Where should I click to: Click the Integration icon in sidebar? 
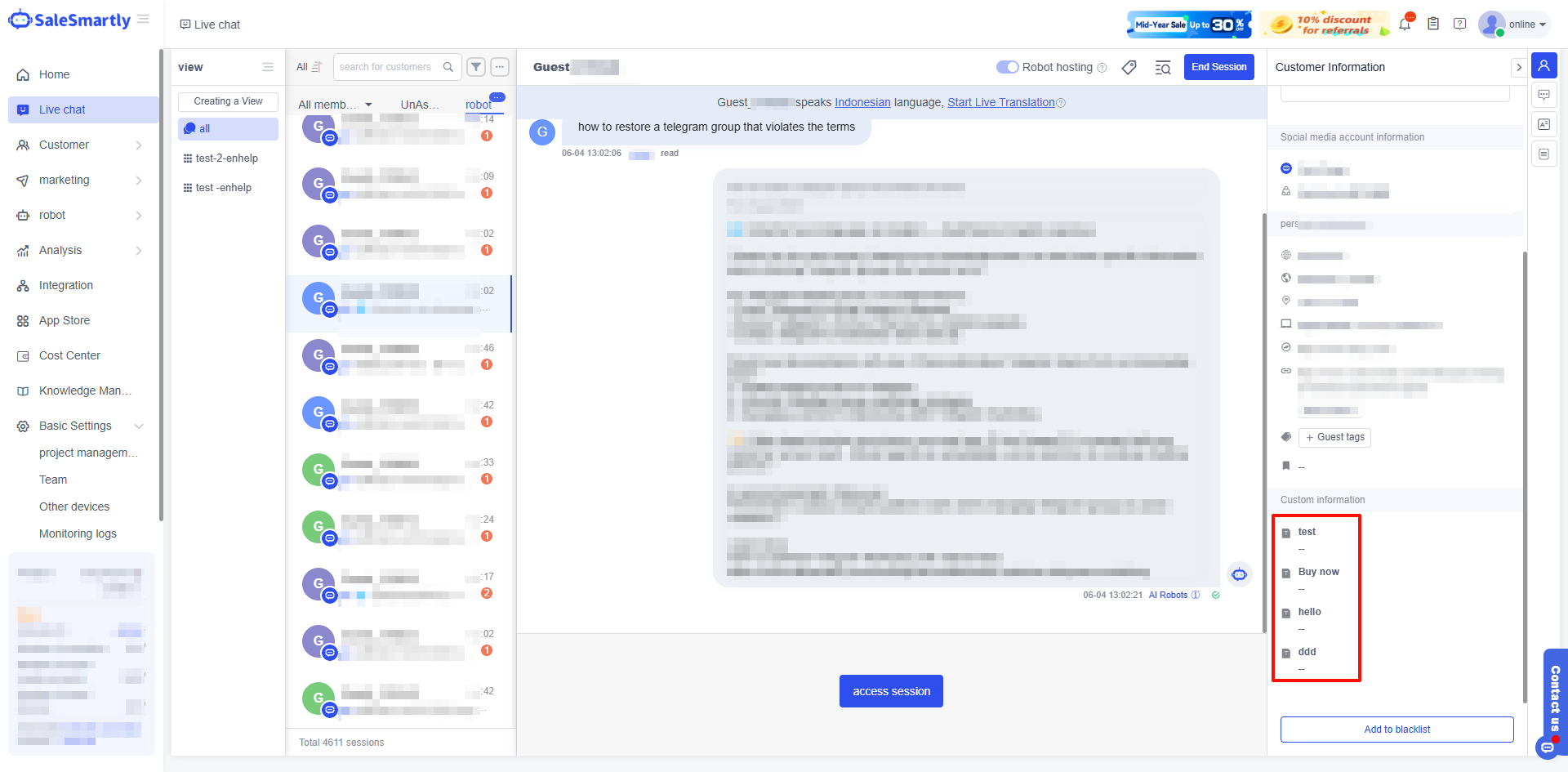pyautogui.click(x=23, y=285)
